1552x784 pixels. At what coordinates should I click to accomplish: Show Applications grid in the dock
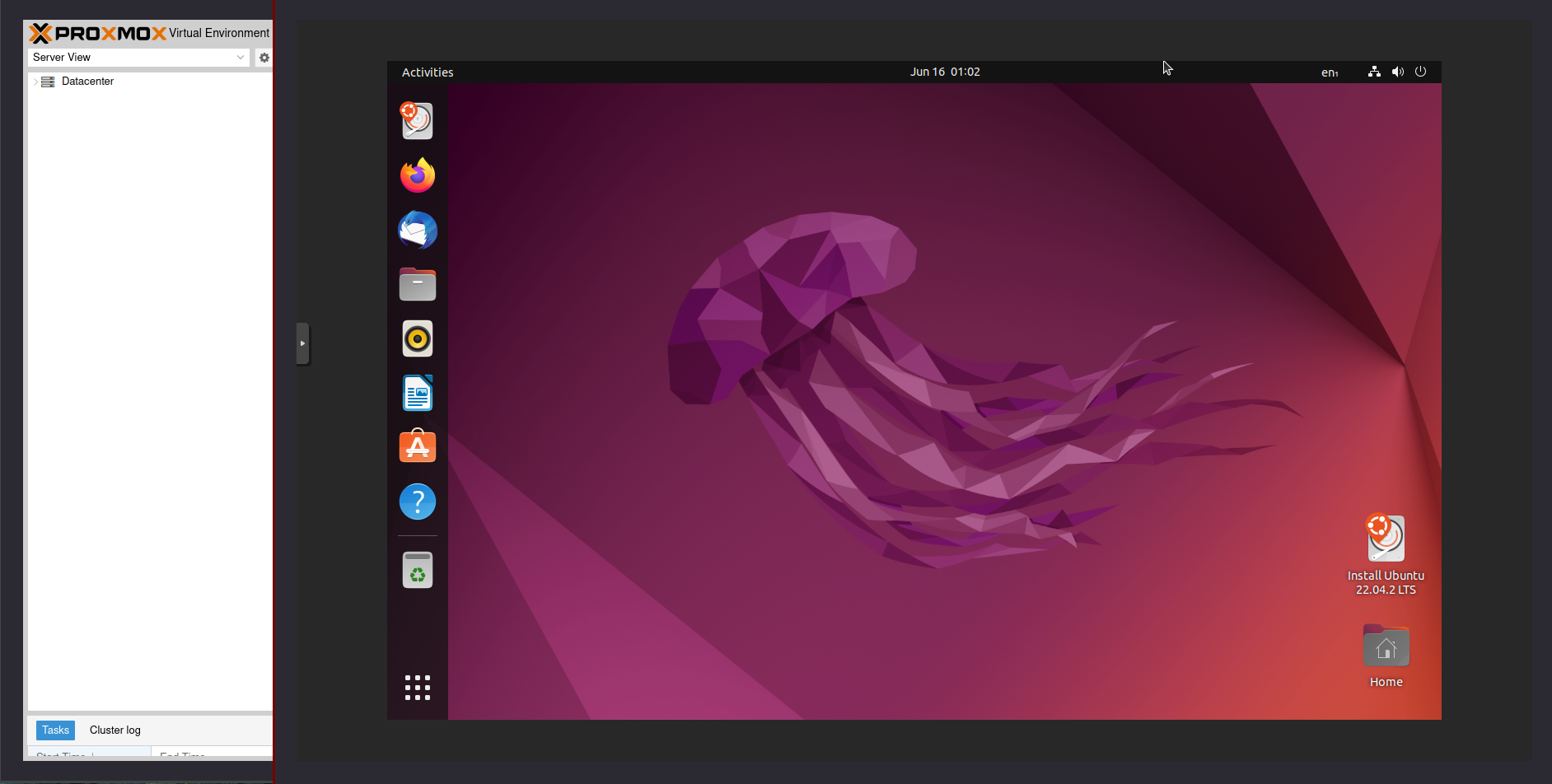point(417,688)
